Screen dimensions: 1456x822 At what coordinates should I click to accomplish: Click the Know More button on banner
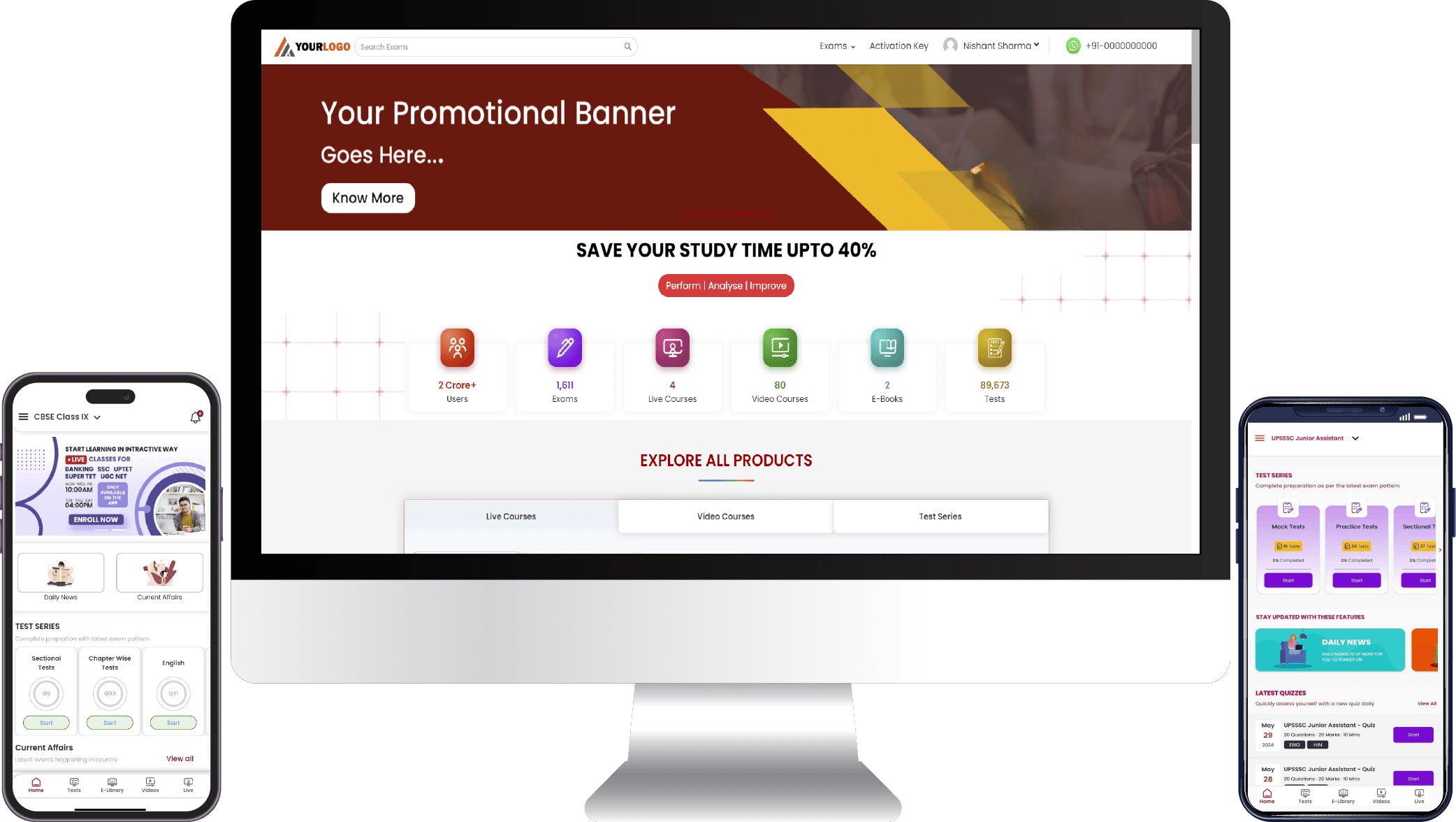[367, 197]
